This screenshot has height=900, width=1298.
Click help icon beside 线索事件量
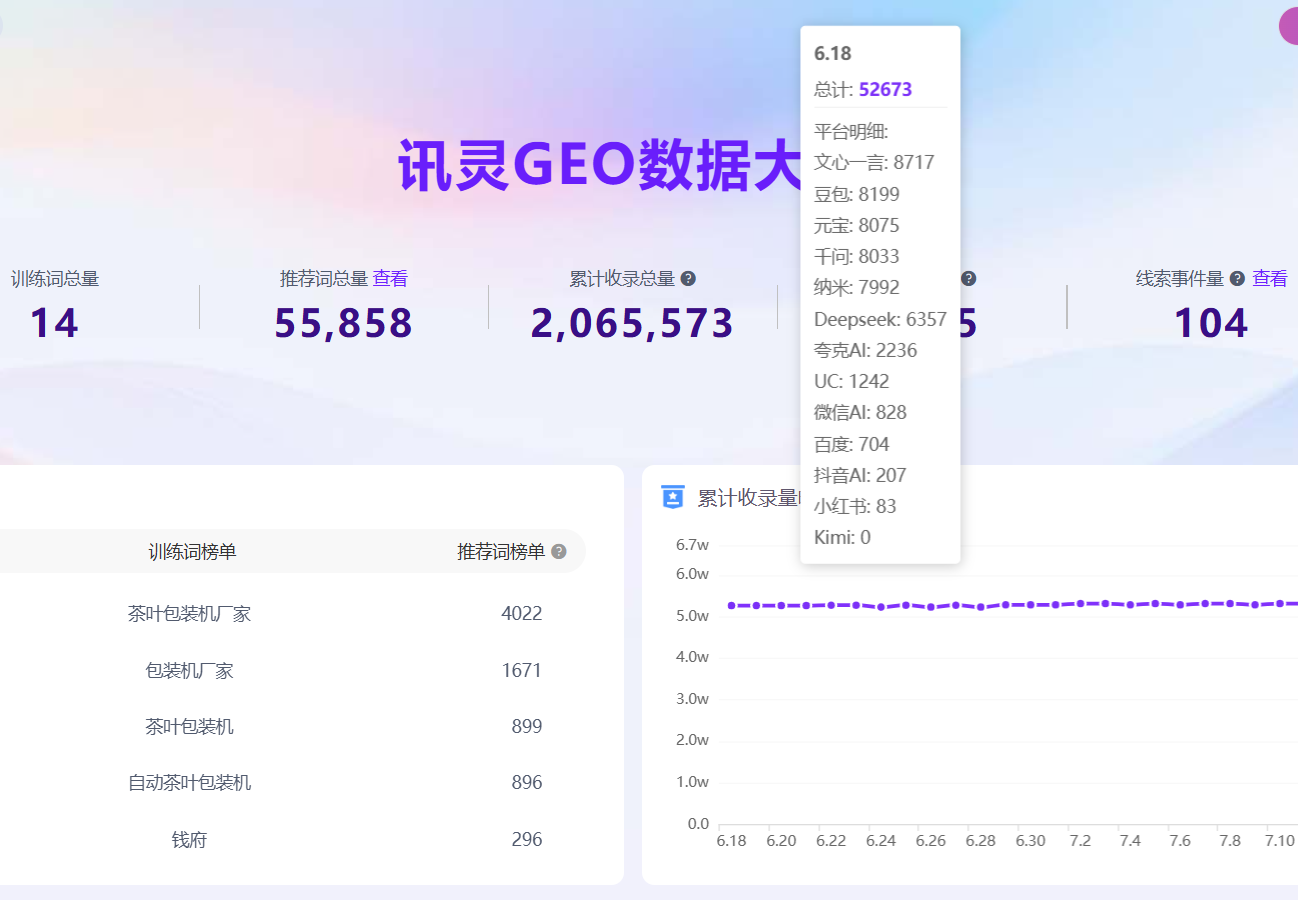(x=1237, y=279)
